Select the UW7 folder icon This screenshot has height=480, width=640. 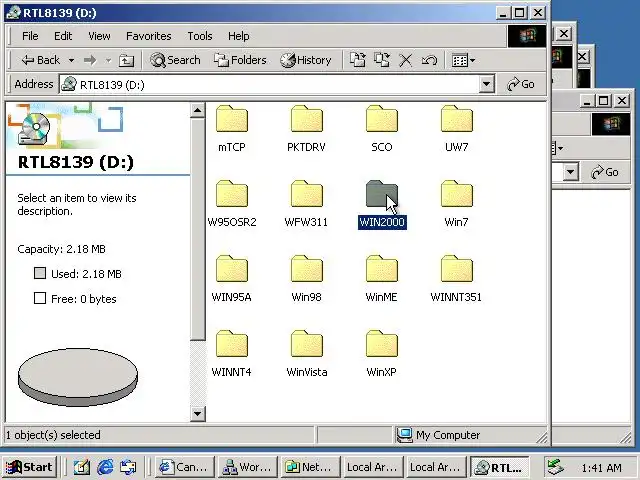pos(457,119)
